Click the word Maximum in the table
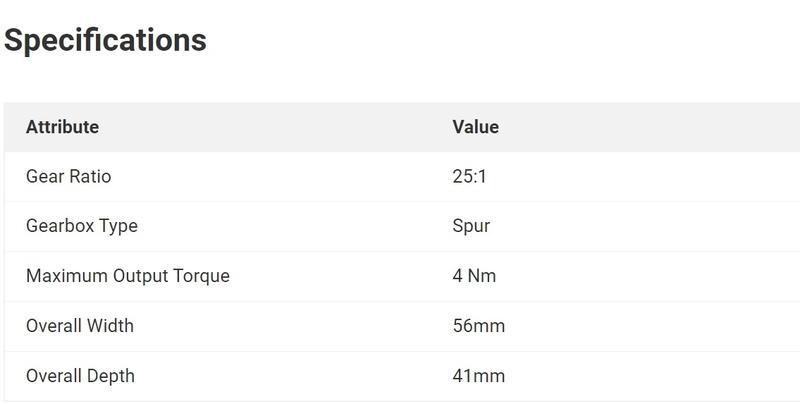The height and width of the screenshot is (404, 800). coord(63,276)
